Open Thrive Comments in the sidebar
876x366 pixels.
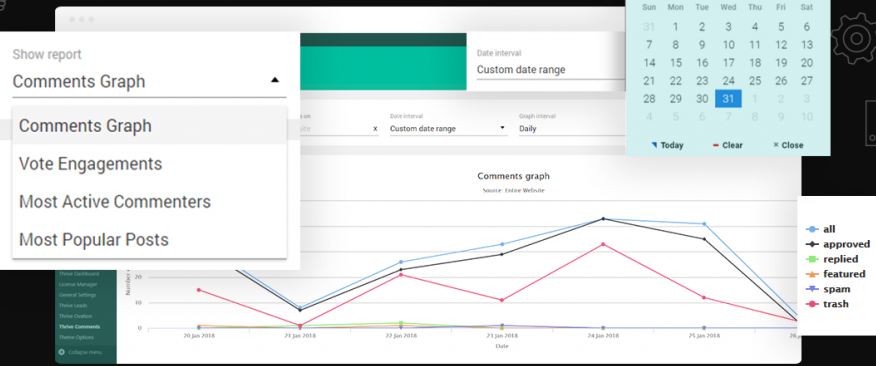(x=79, y=327)
